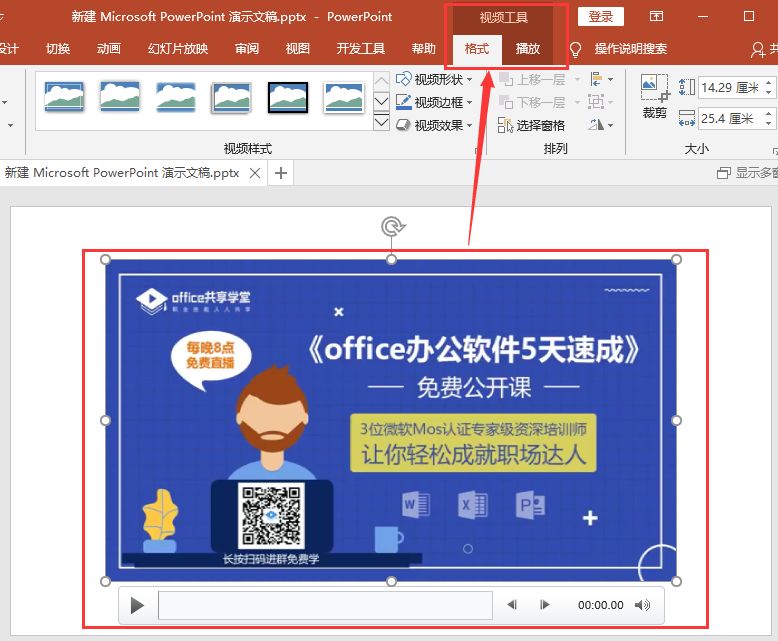Click the 视频效果 effects icon

pyautogui.click(x=403, y=125)
